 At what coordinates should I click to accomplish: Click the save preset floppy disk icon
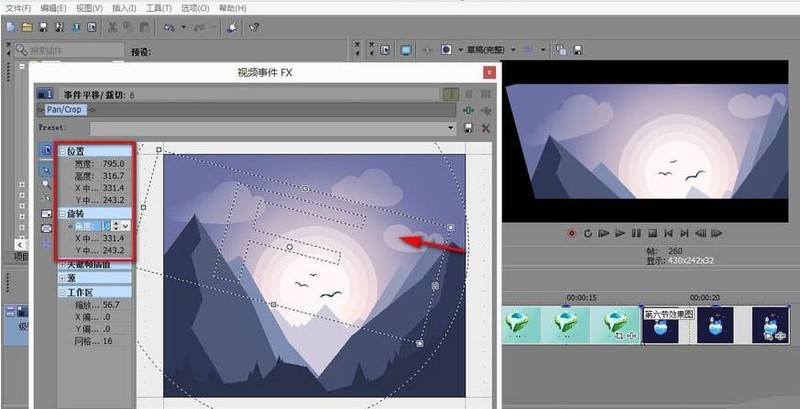(x=468, y=128)
